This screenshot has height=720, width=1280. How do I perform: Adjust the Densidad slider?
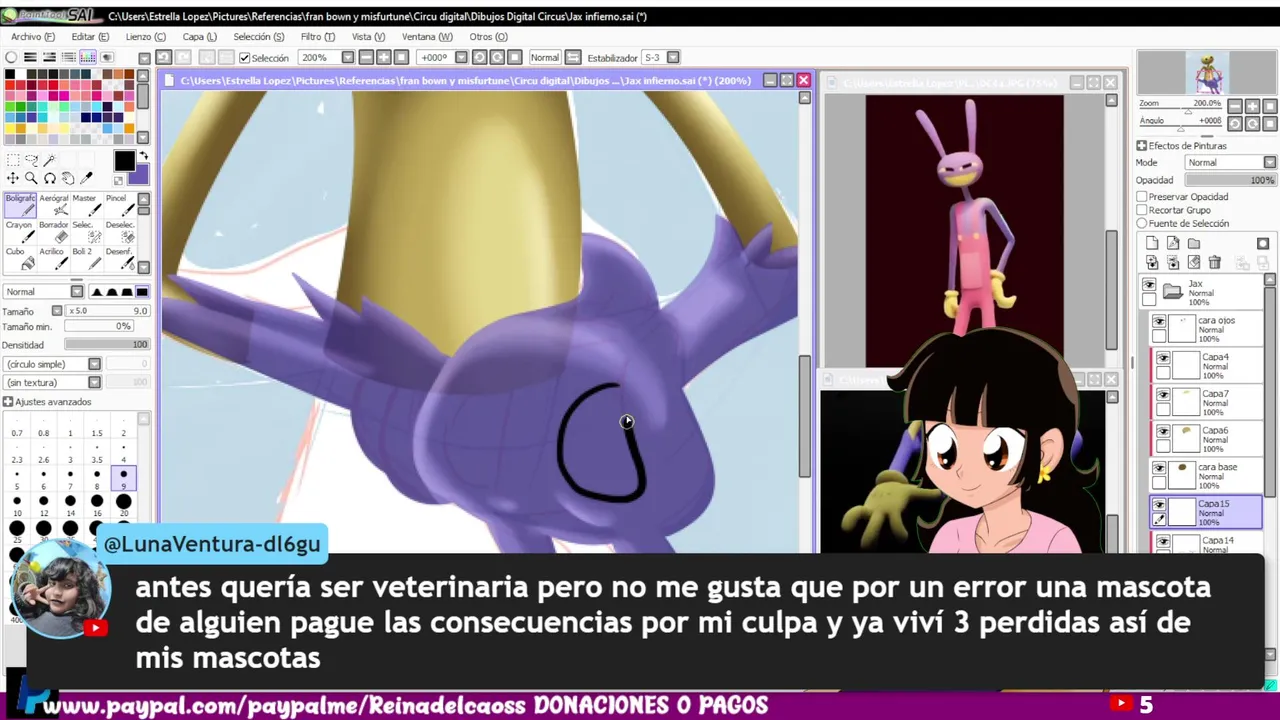click(107, 344)
